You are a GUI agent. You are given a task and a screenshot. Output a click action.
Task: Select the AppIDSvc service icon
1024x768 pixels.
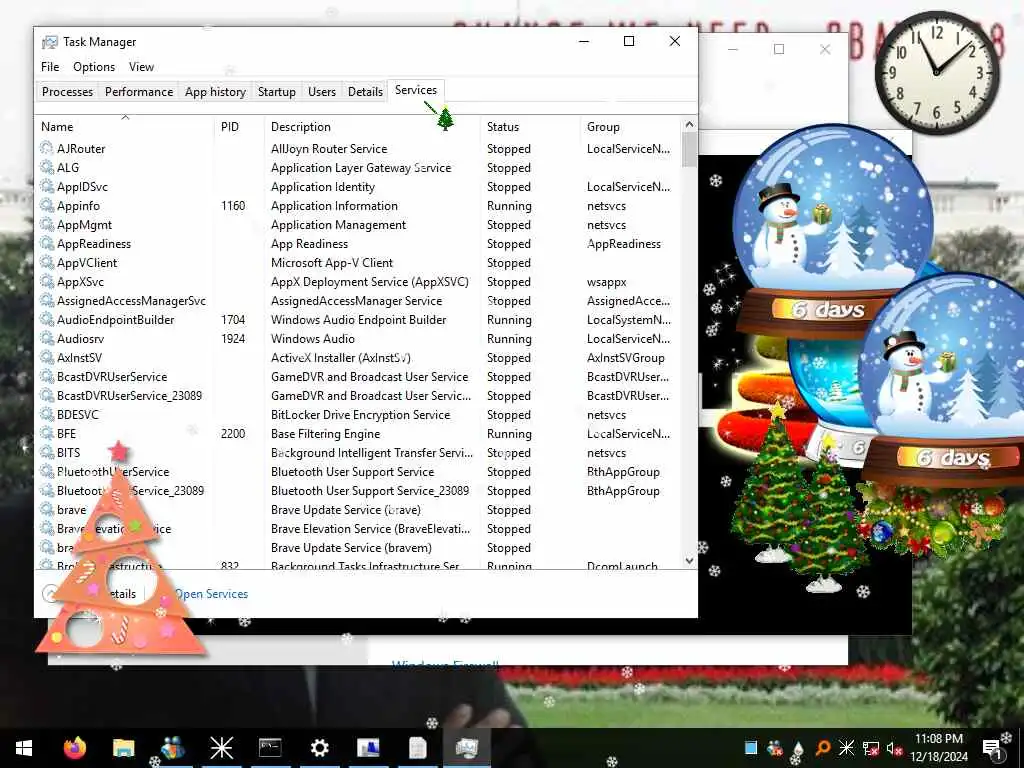tap(46, 186)
